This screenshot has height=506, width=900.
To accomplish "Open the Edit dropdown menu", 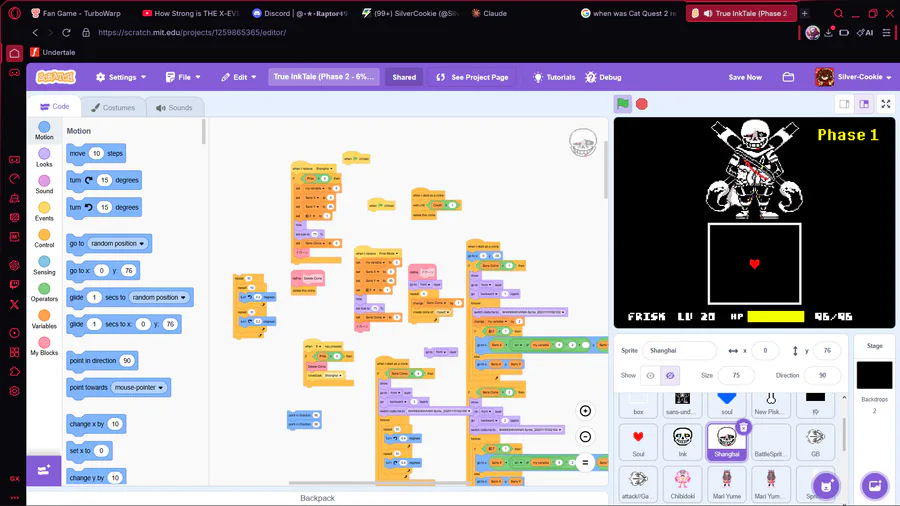I will tap(239, 77).
